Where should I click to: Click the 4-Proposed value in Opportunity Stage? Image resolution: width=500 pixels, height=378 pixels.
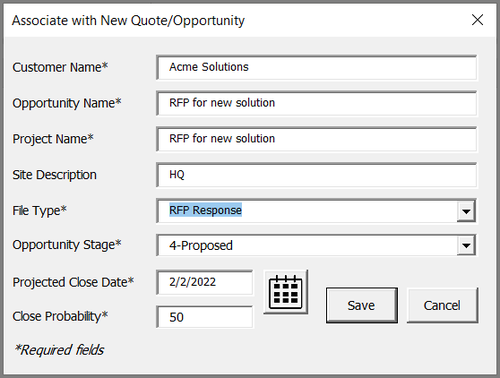[x=201, y=246]
